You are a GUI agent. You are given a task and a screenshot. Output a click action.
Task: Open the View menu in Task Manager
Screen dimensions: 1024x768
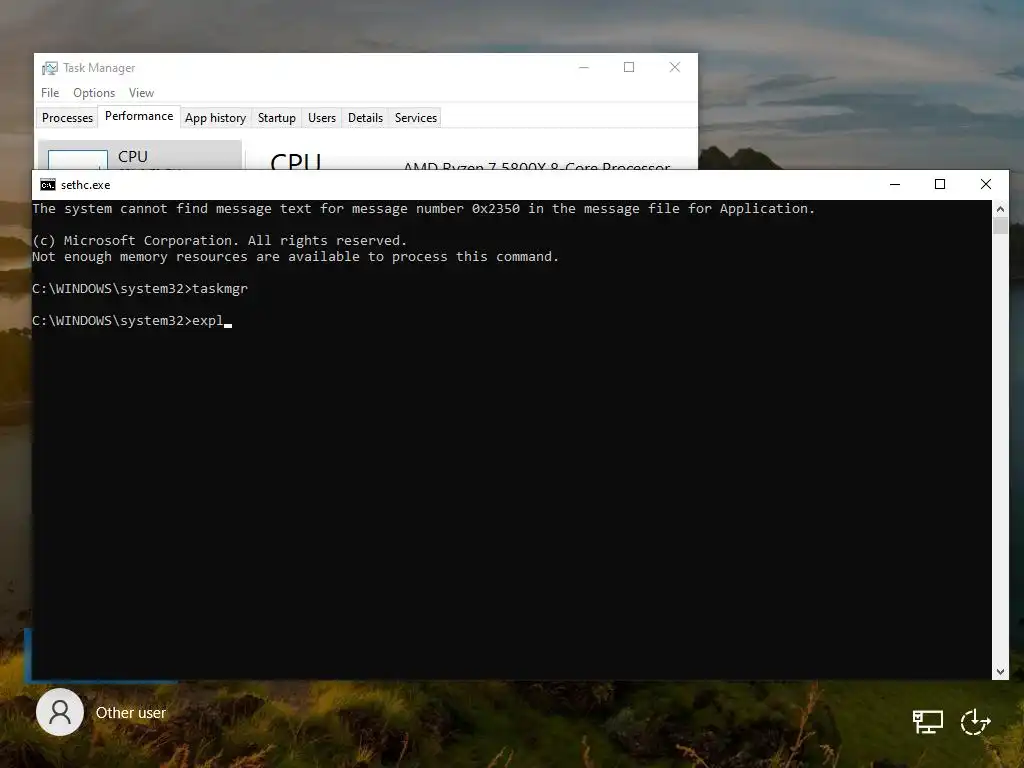click(x=141, y=93)
